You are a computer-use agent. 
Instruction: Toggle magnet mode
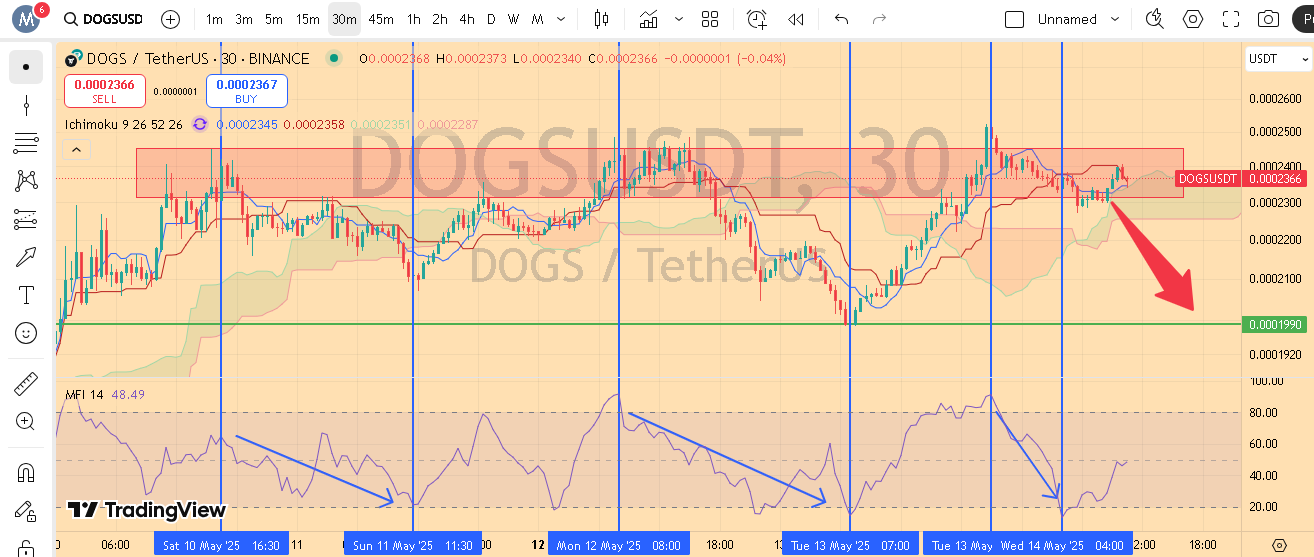[x=26, y=471]
